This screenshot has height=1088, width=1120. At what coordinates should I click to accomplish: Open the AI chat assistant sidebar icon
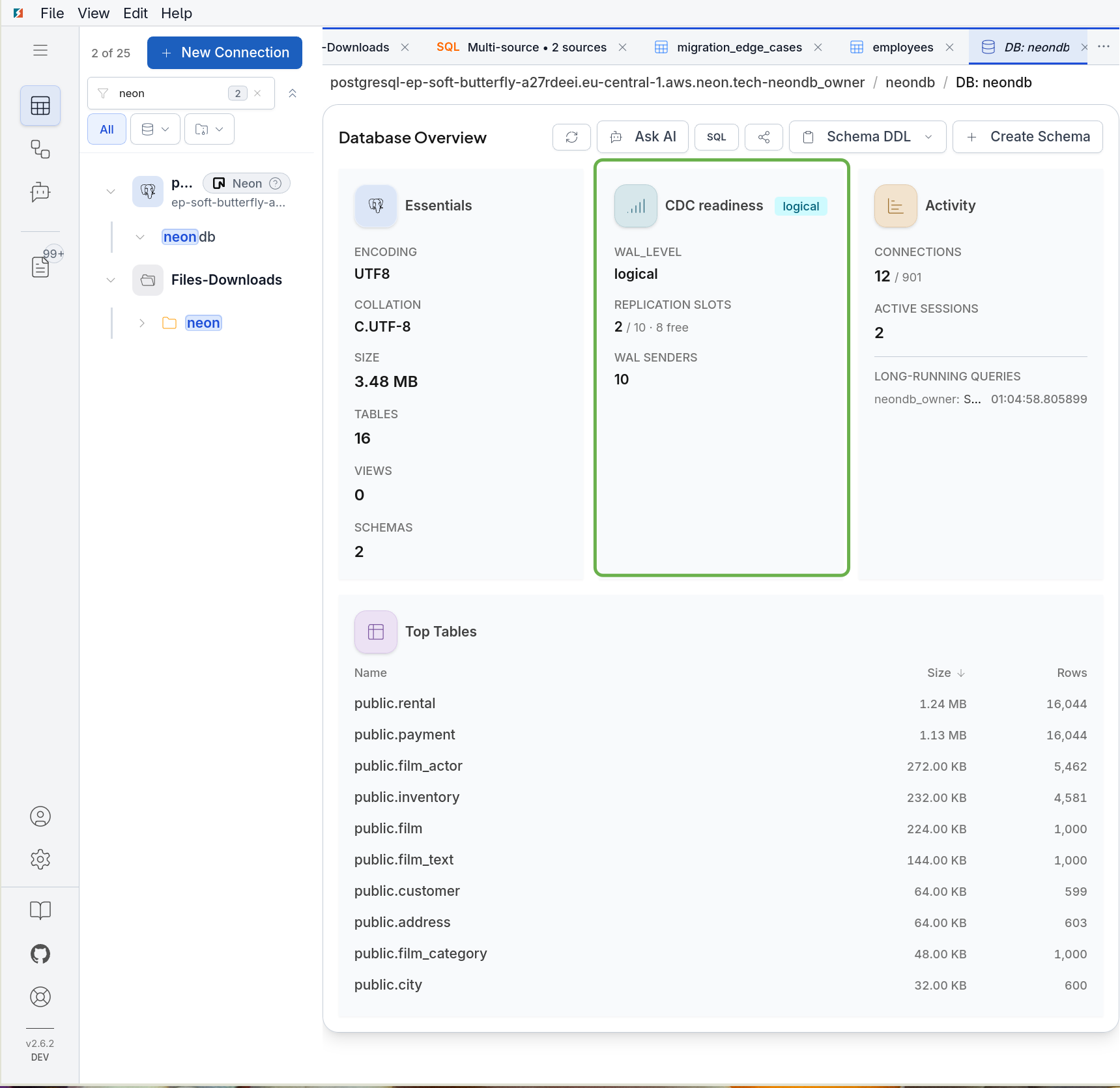coord(40,192)
